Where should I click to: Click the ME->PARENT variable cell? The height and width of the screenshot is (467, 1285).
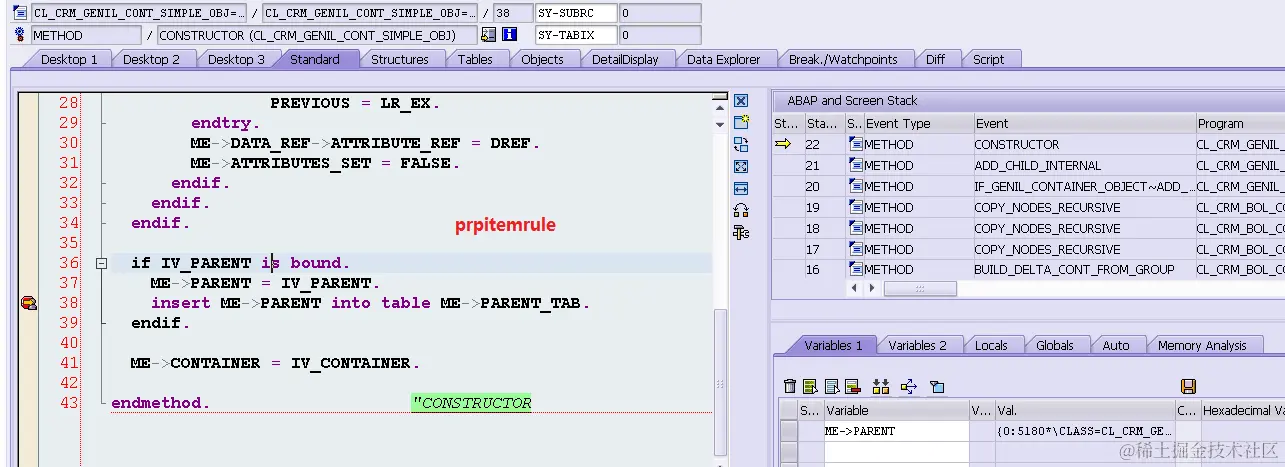tap(896, 431)
